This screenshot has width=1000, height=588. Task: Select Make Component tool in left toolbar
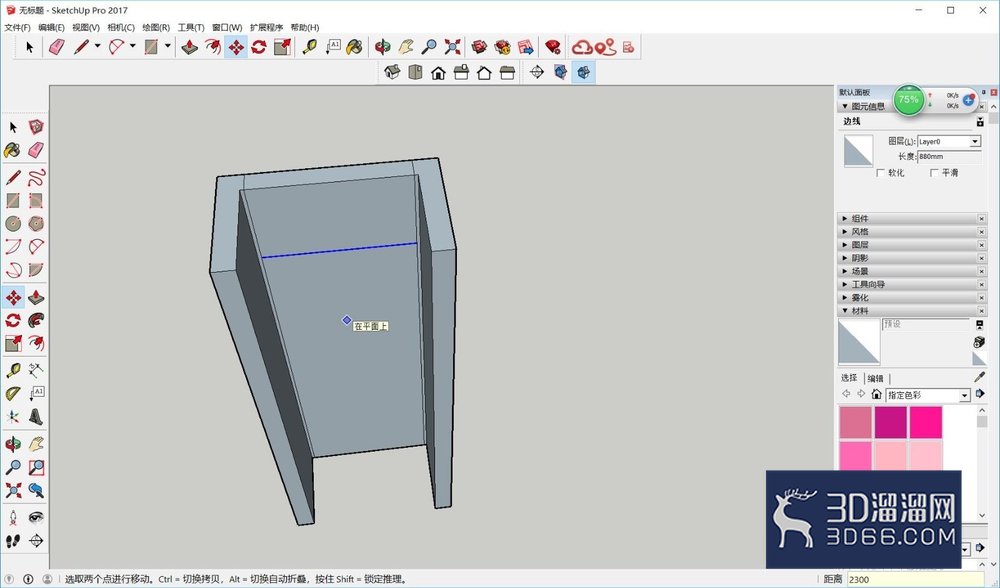(36, 127)
